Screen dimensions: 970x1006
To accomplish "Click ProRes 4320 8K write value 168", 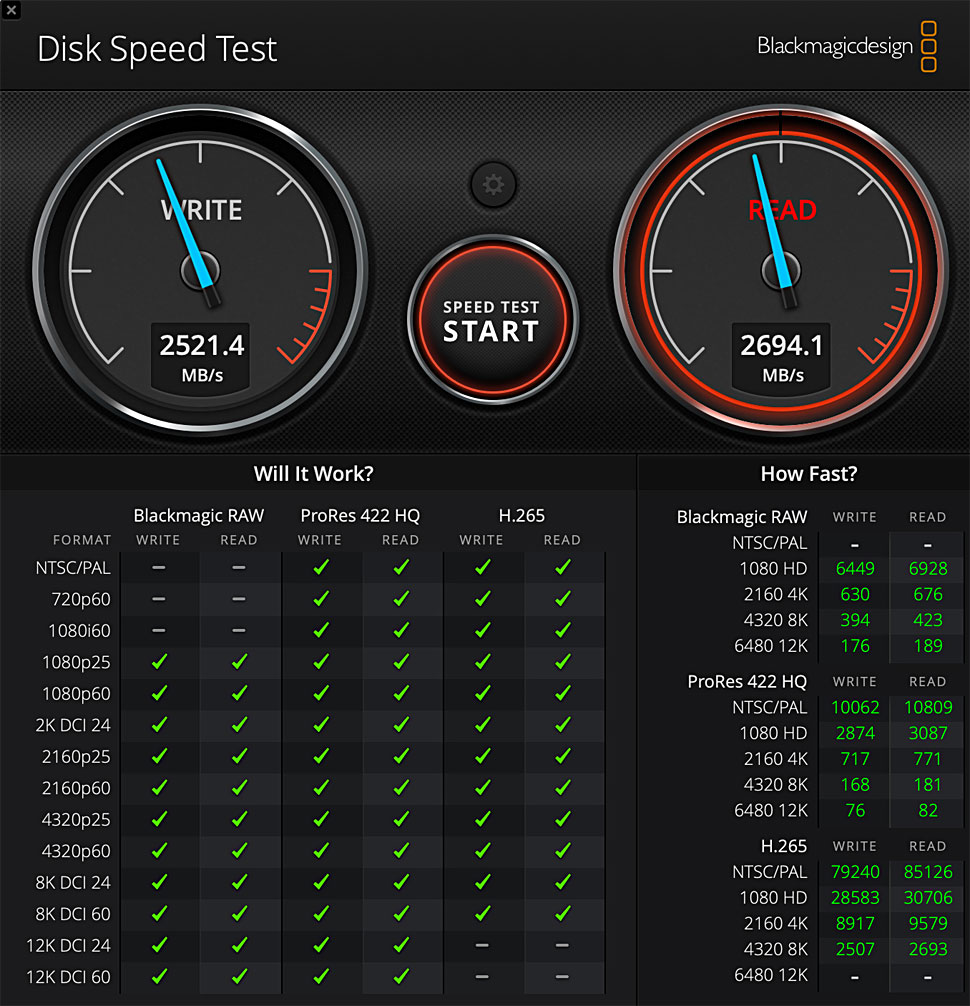I will coord(855,784).
